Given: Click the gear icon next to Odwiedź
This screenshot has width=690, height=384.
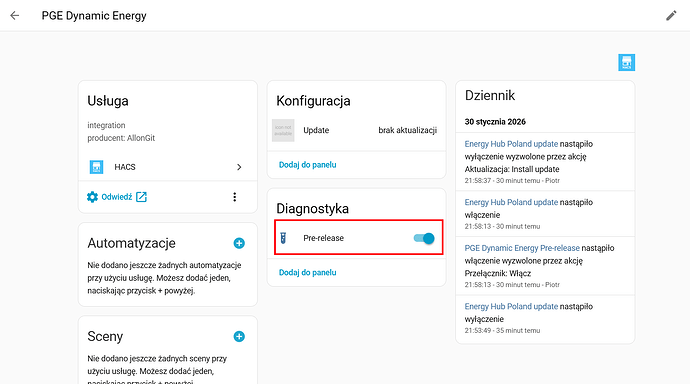Looking at the screenshot, I should point(92,197).
